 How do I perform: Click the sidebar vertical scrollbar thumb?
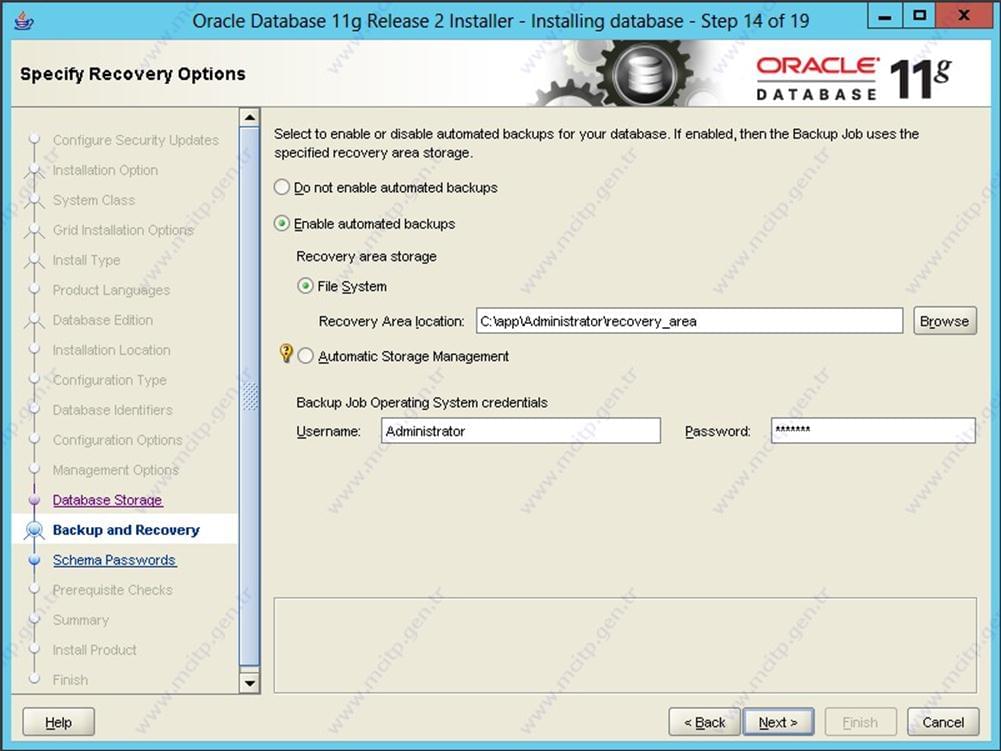coord(250,396)
